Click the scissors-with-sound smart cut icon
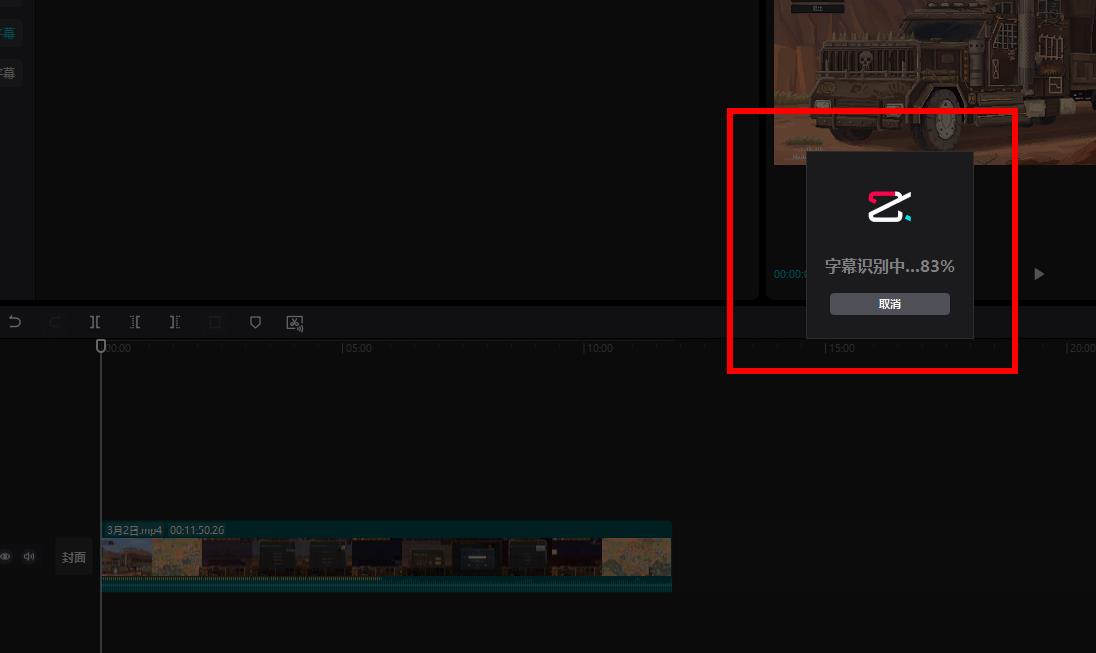This screenshot has height=653, width=1096. click(295, 323)
